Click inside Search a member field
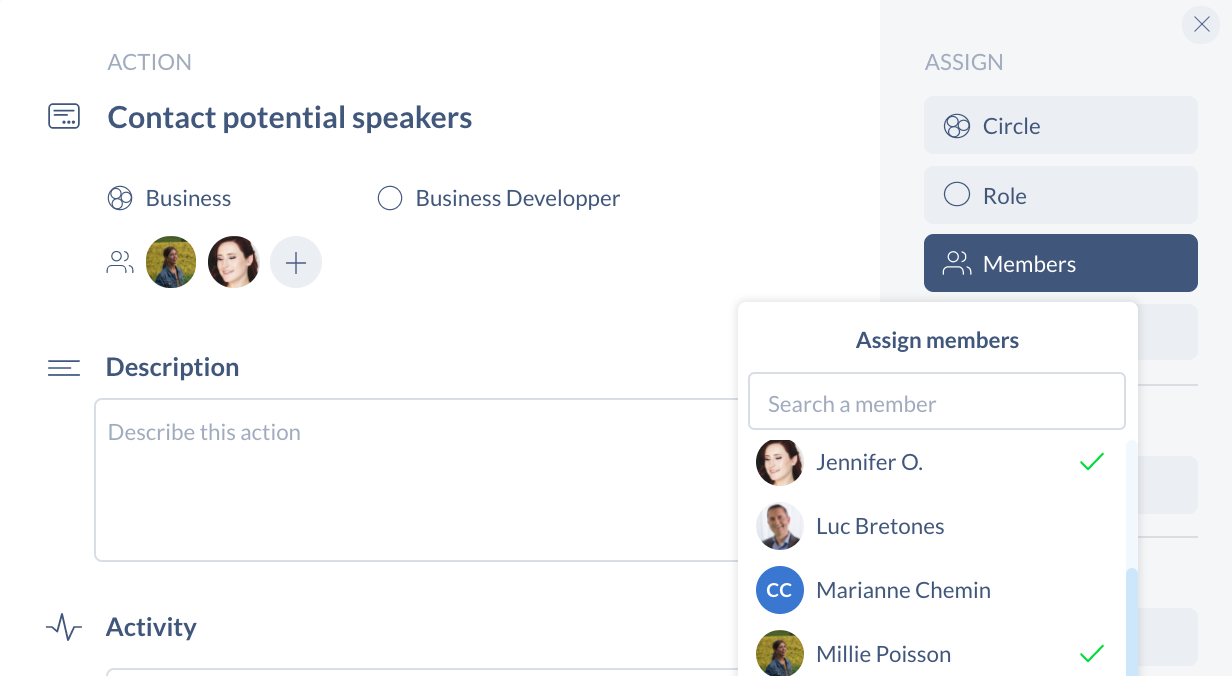This screenshot has width=1232, height=676. point(937,402)
